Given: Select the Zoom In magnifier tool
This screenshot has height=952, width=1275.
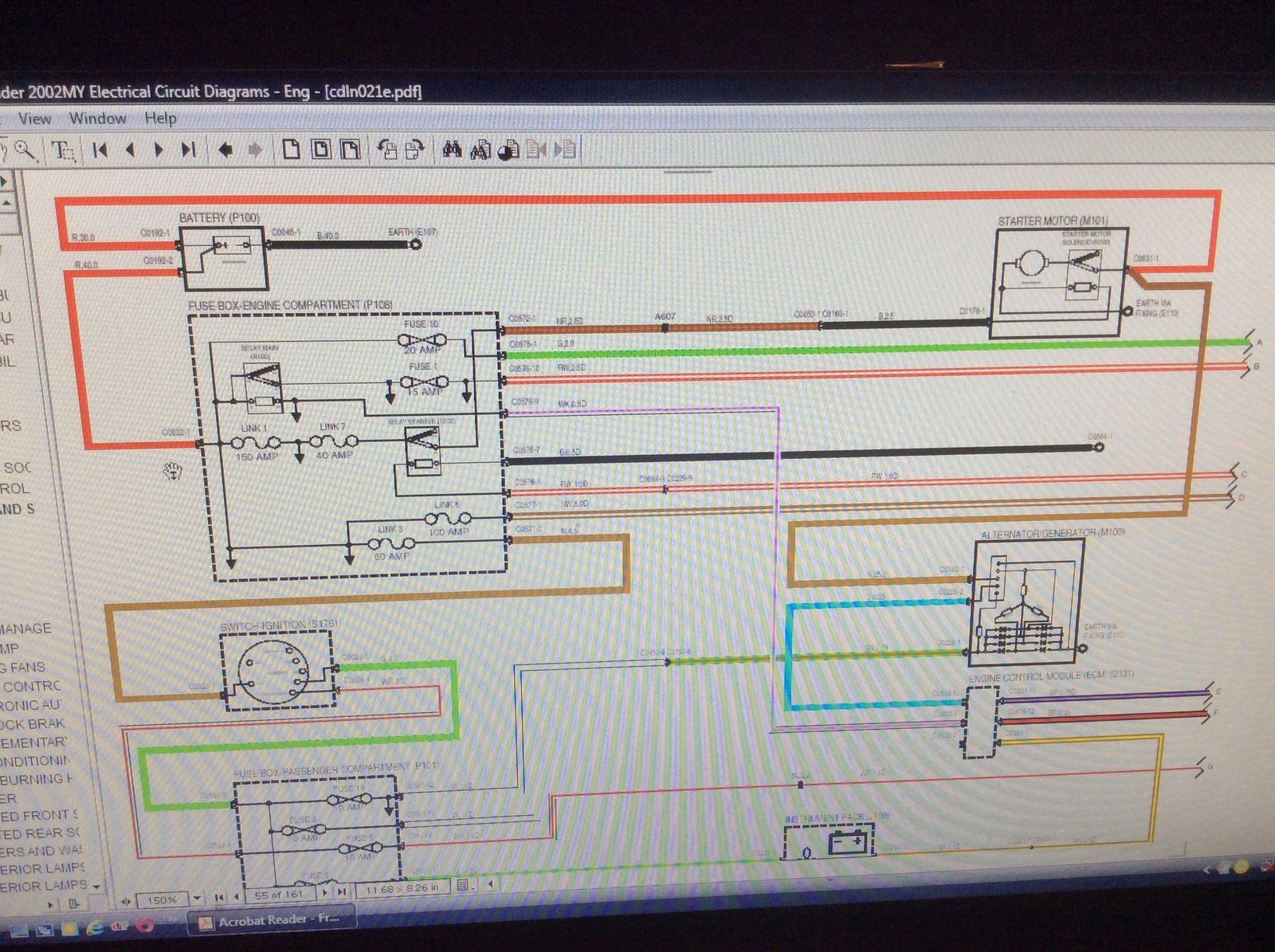Looking at the screenshot, I should (25, 149).
